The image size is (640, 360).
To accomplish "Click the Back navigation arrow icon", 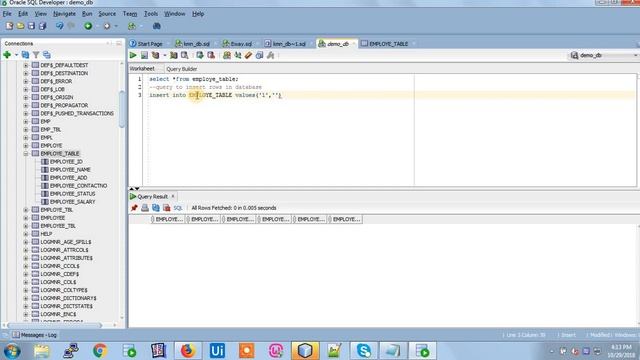I will [x=60, y=26].
